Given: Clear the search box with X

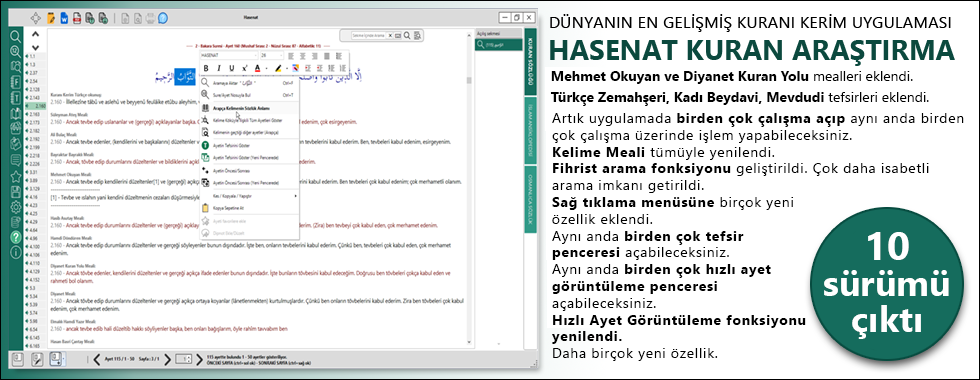Looking at the screenshot, I should [x=390, y=36].
